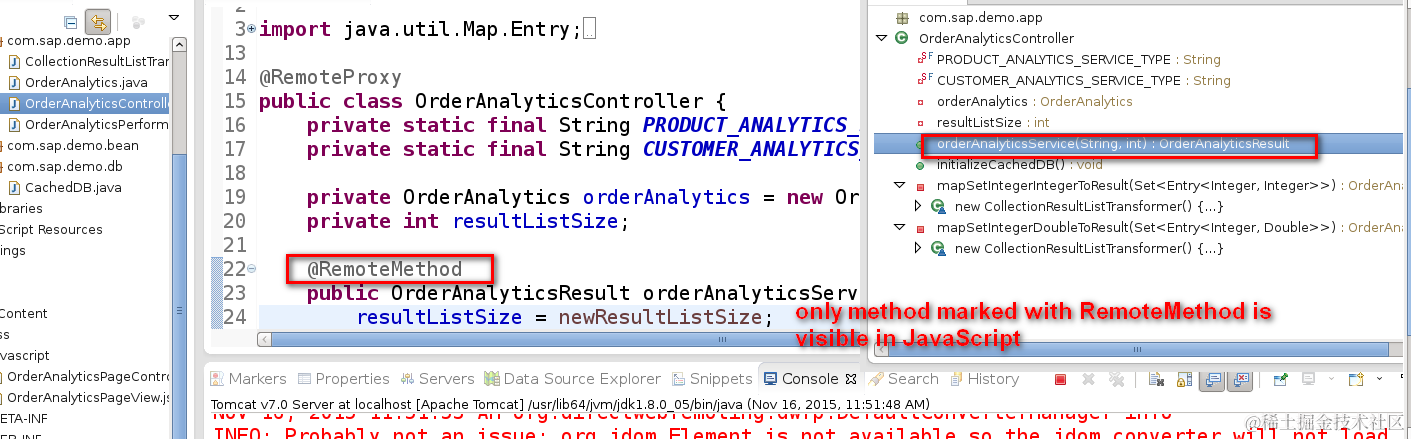Switch to the Properties tab
This screenshot has height=439, width=1411.
(343, 379)
